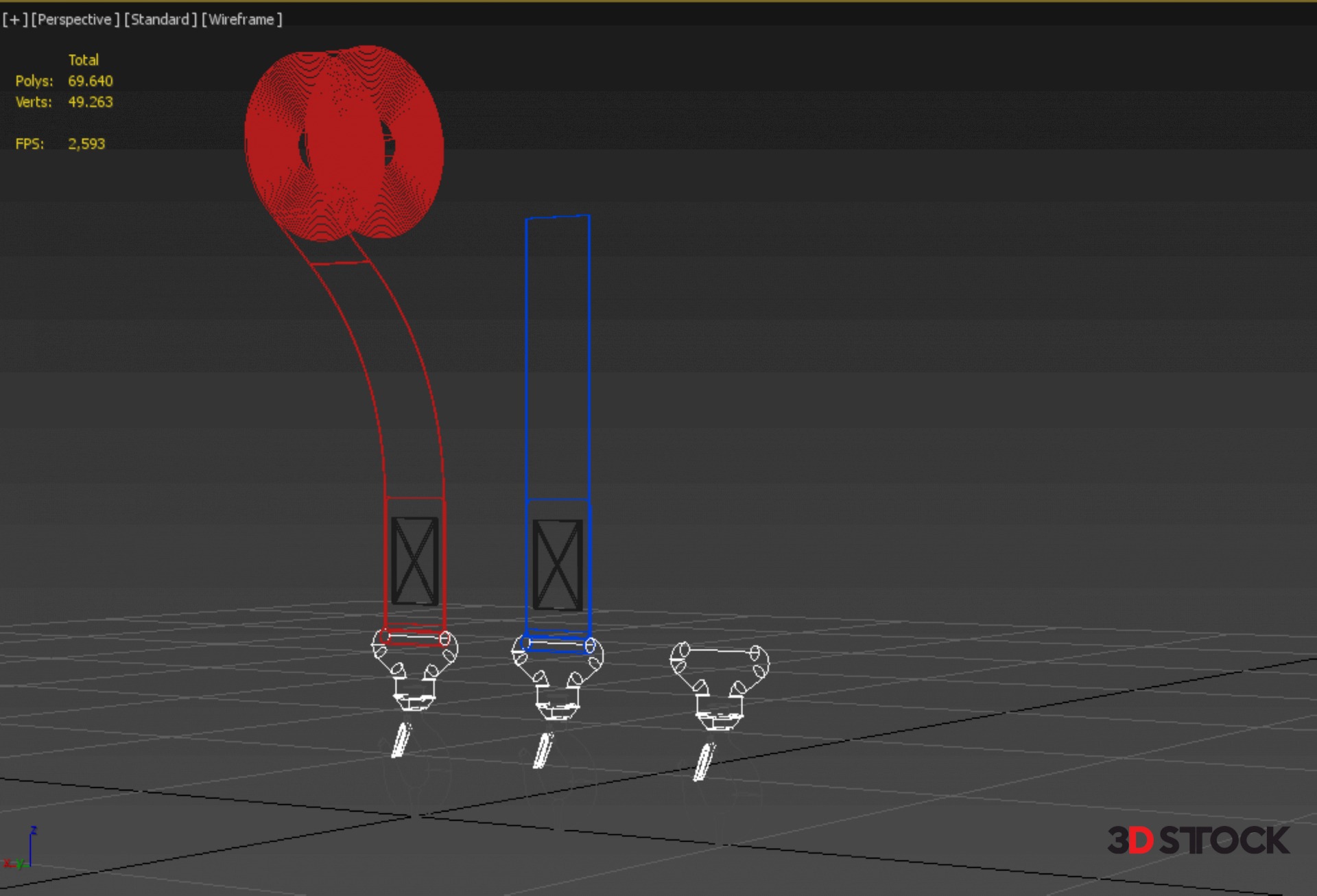Select the tall blue straight strap
The height and width of the screenshot is (896, 1317).
click(x=557, y=357)
